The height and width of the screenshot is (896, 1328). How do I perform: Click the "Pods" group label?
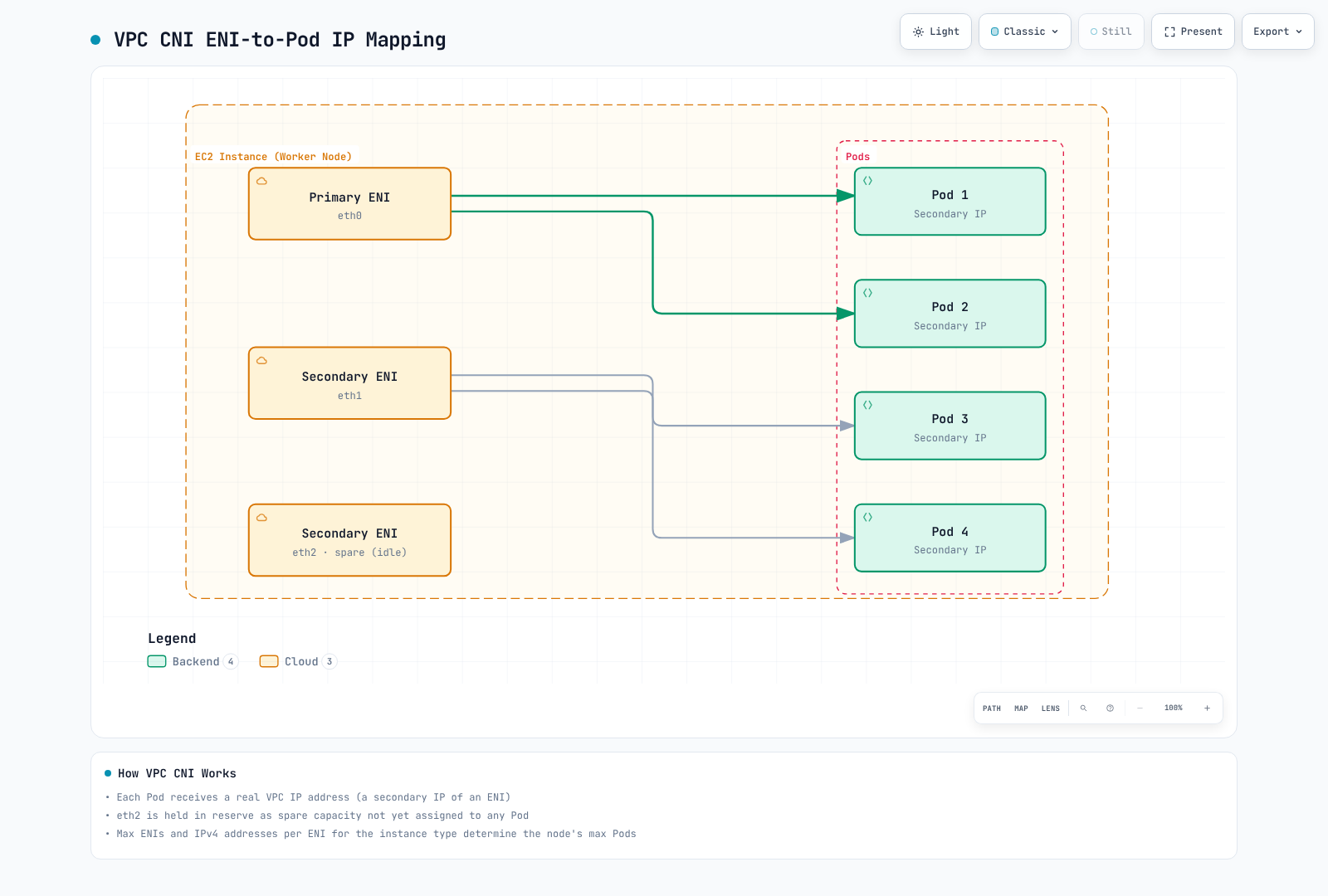point(857,157)
